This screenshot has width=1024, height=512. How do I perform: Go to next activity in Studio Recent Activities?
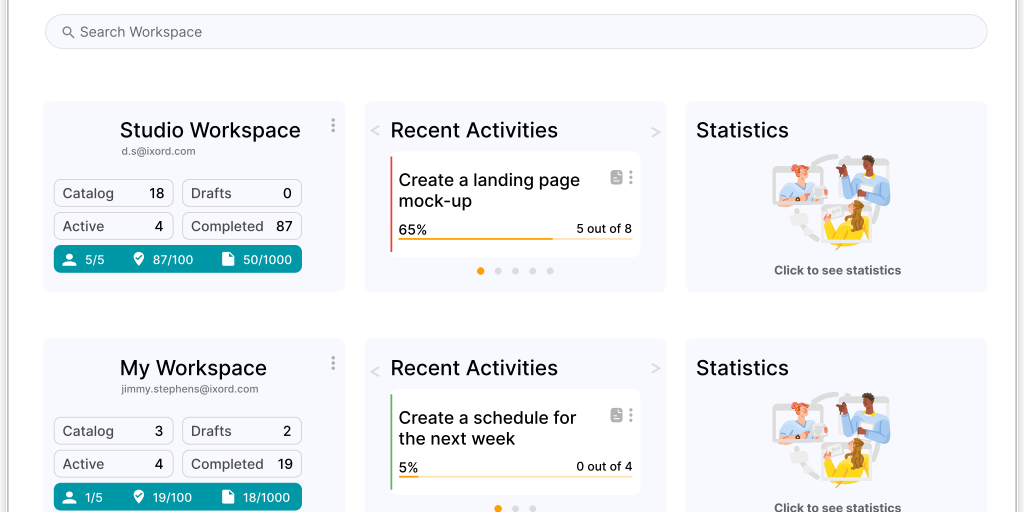point(656,132)
